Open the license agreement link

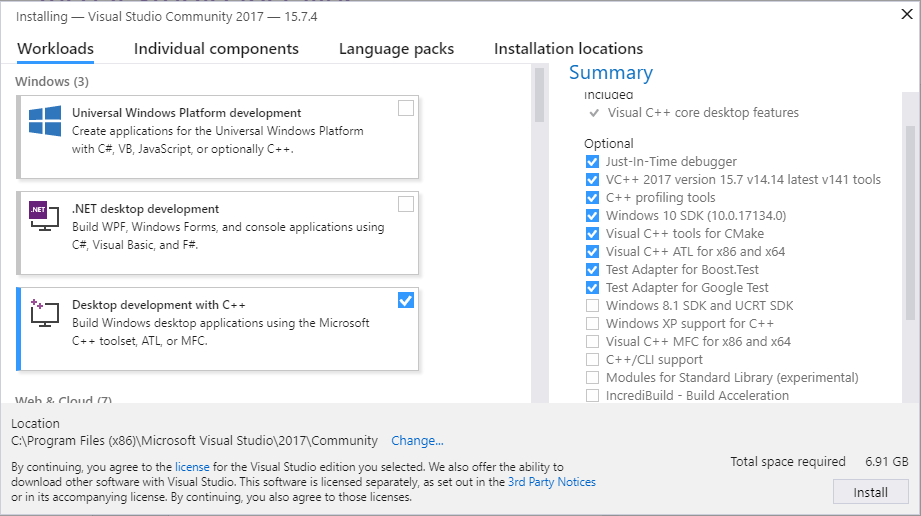click(x=190, y=467)
